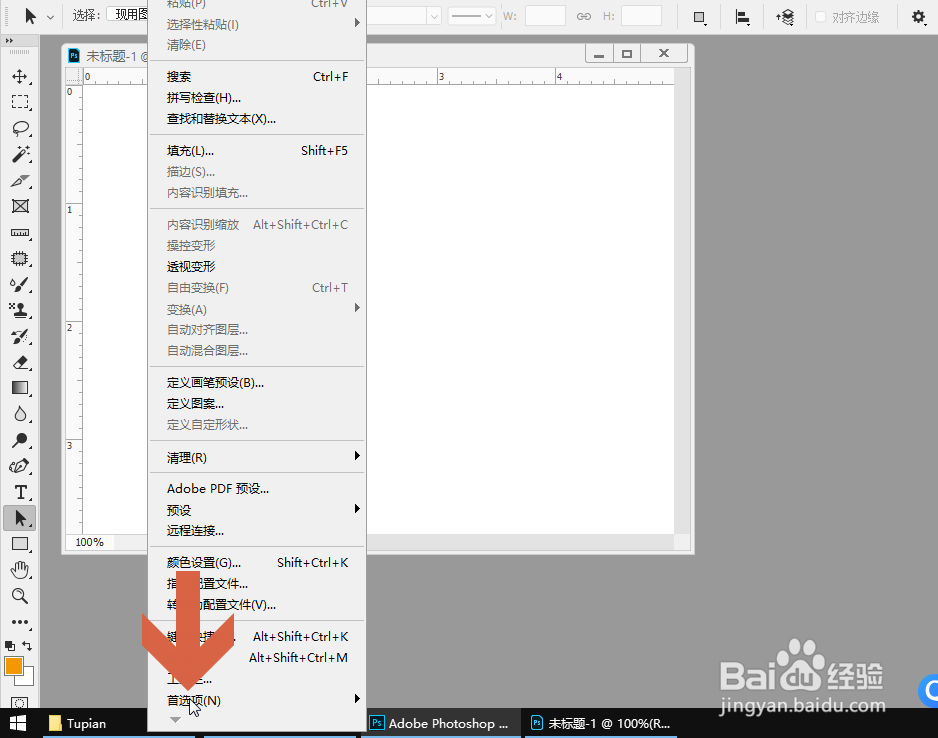Toggle Quick Mask mode icon

19,703
